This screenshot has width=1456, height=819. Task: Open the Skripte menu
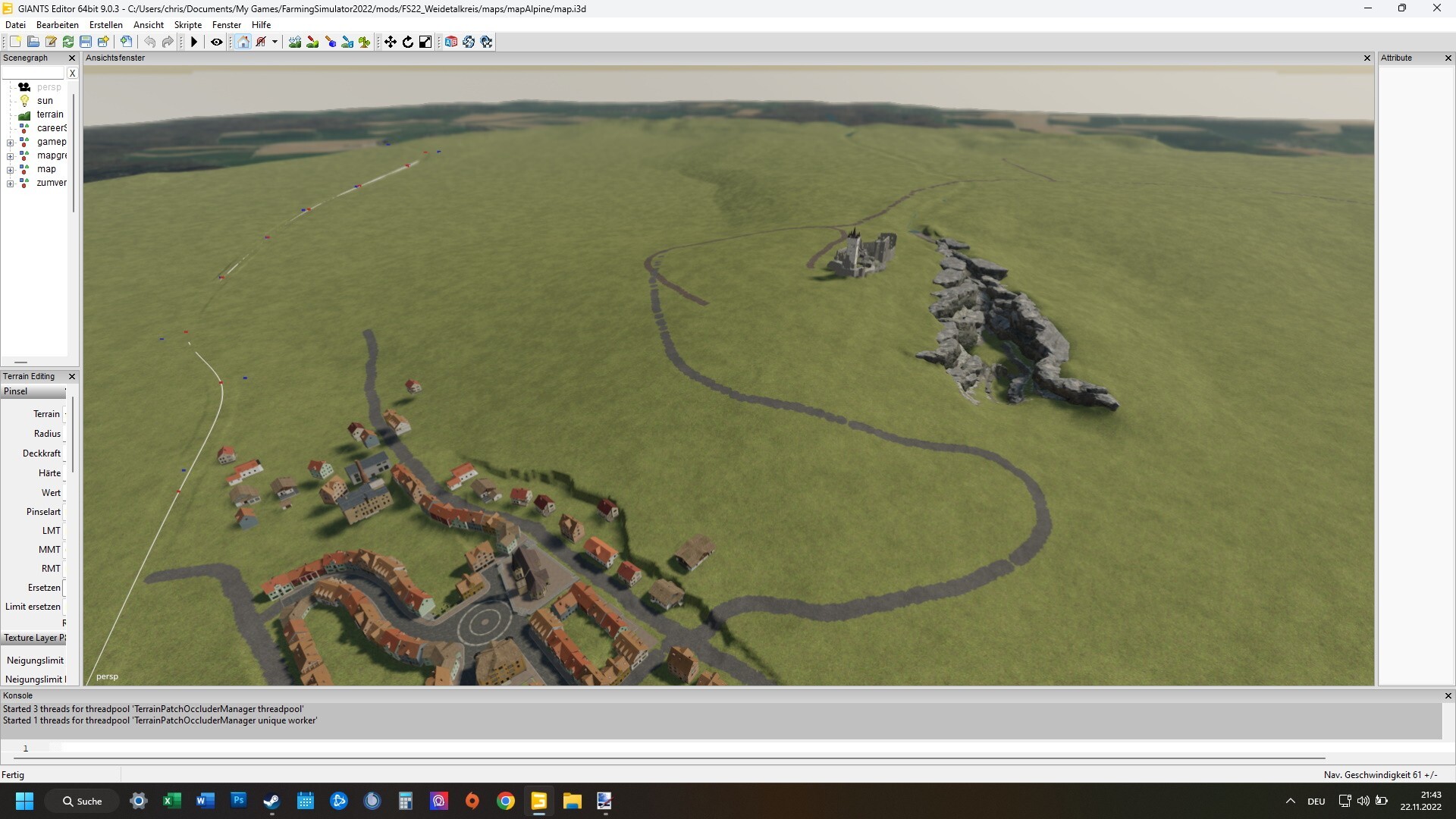tap(187, 25)
